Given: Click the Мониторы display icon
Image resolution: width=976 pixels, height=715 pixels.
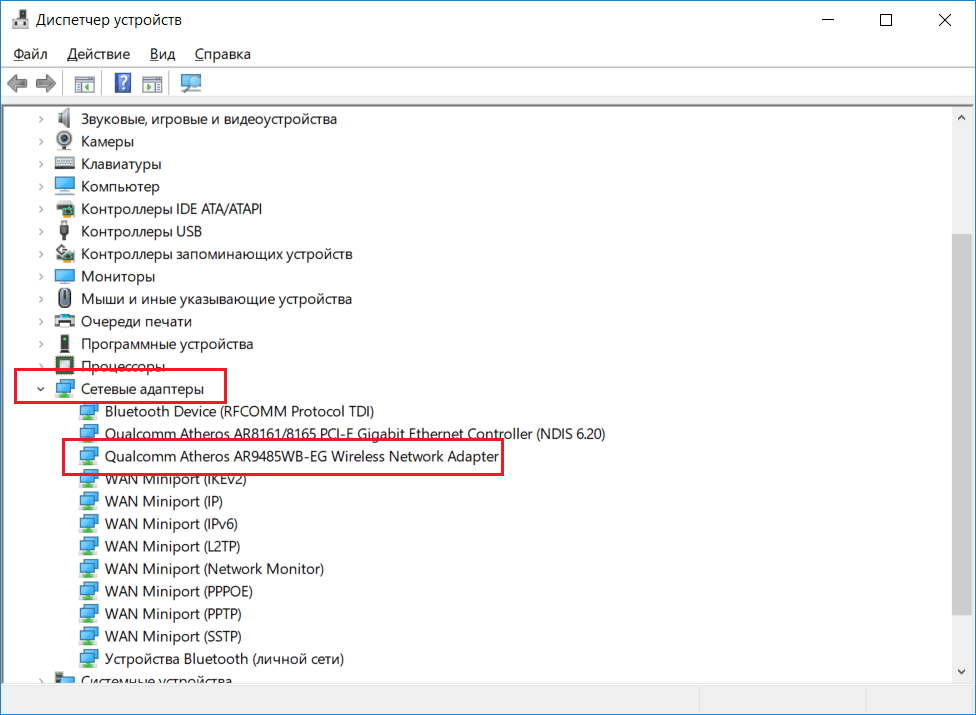Looking at the screenshot, I should 65,276.
